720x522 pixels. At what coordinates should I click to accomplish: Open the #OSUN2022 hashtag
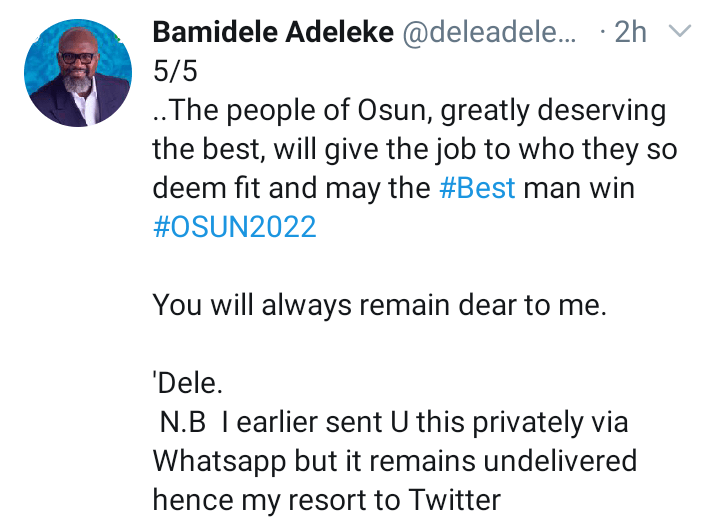[234, 227]
